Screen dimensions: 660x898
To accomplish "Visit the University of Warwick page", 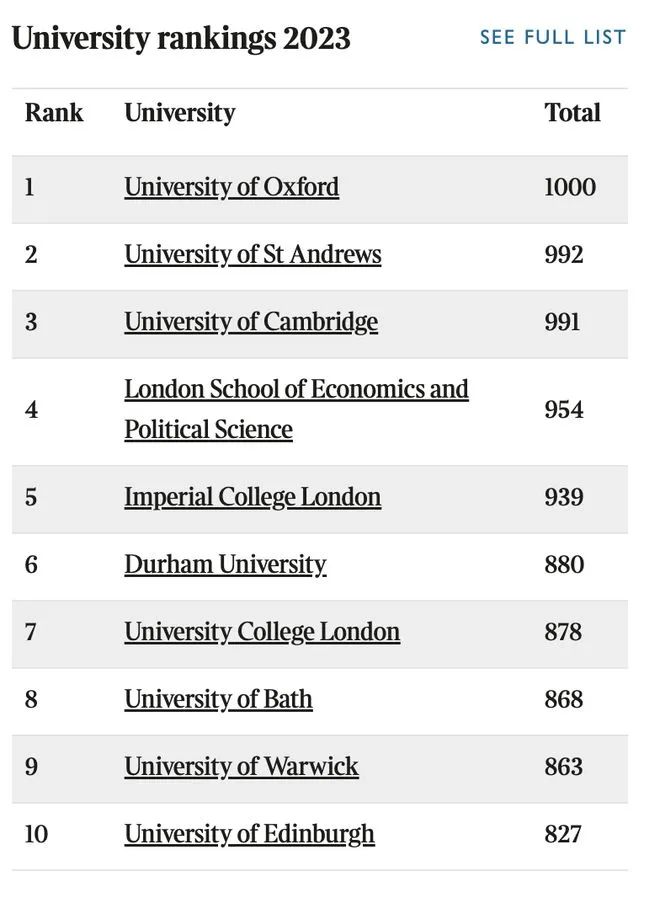I will point(241,766).
